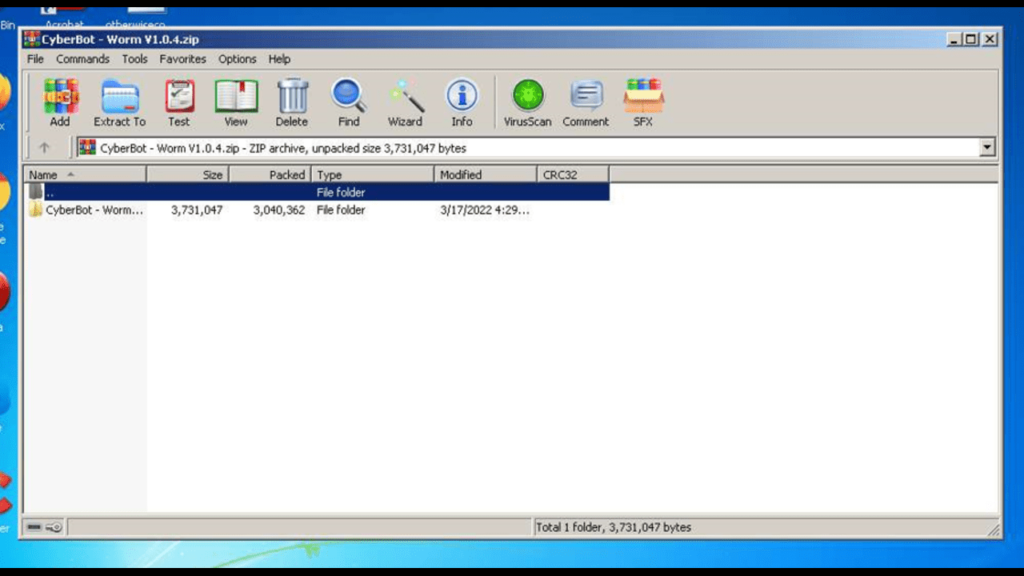Click the 3,040,362 packed cell
Image resolution: width=1024 pixels, height=576 pixels.
tap(279, 210)
